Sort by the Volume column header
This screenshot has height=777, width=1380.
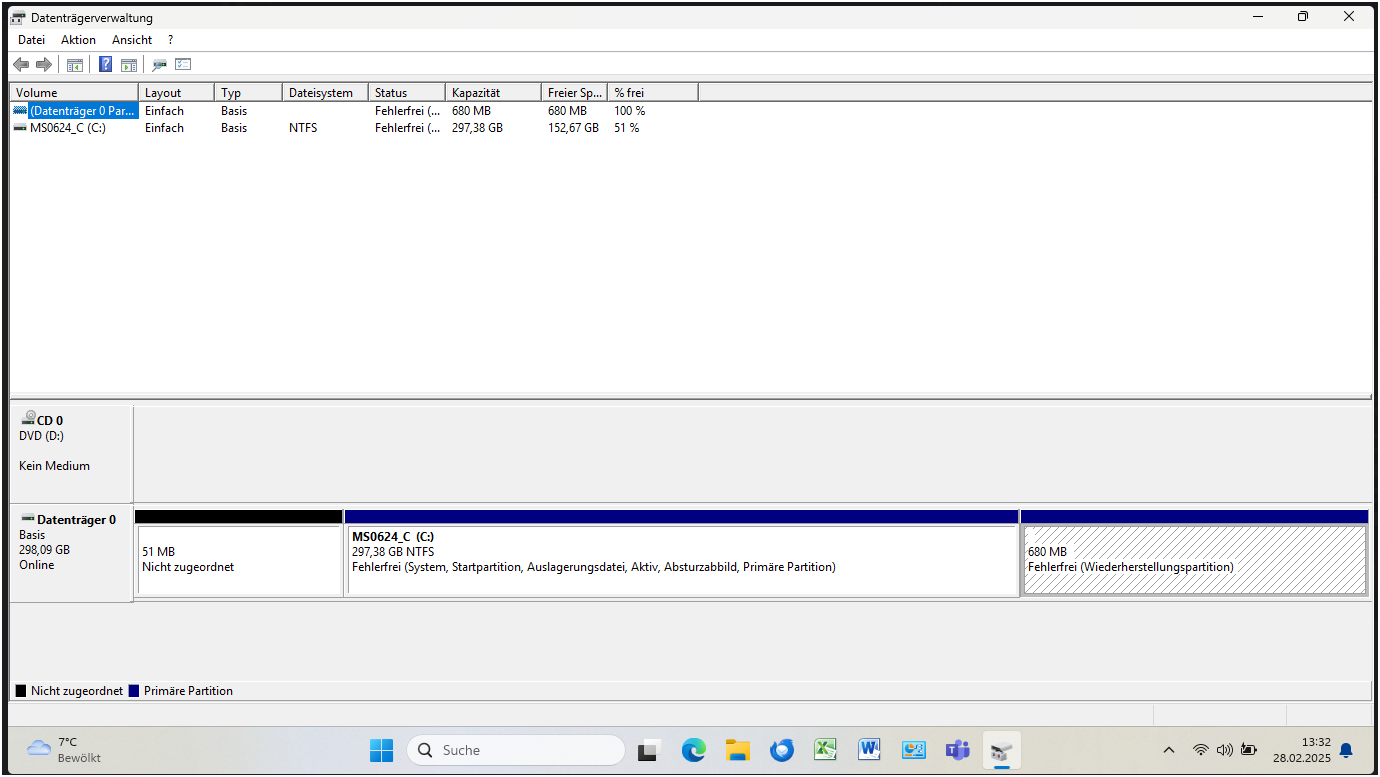[x=74, y=93]
